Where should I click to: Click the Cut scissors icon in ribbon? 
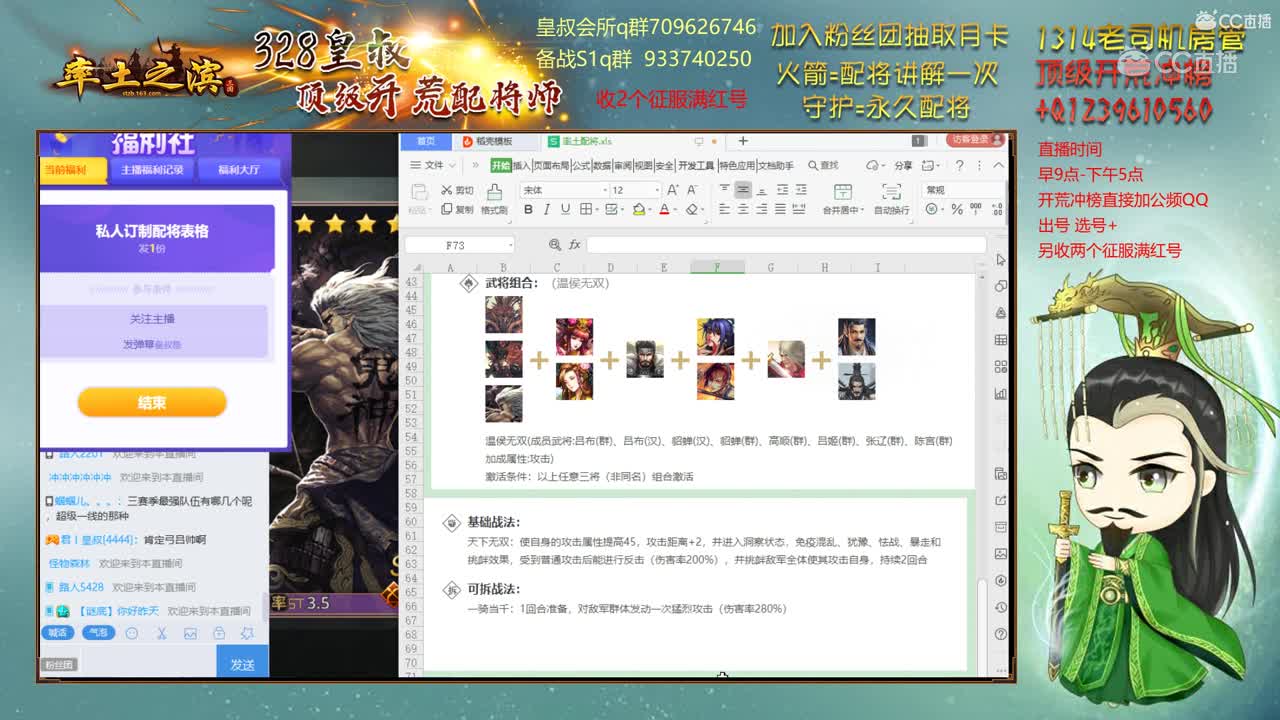tap(447, 190)
